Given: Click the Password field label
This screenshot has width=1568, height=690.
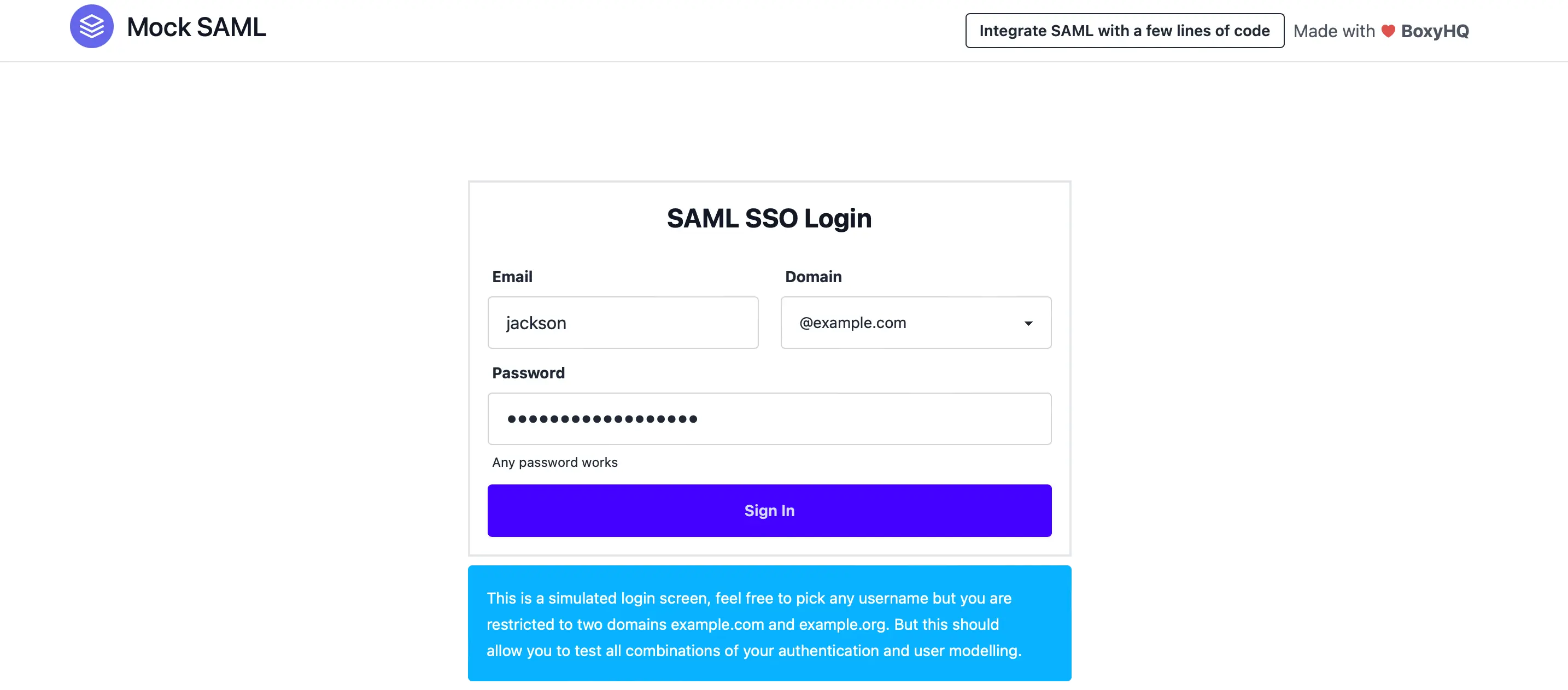Looking at the screenshot, I should click(528, 372).
